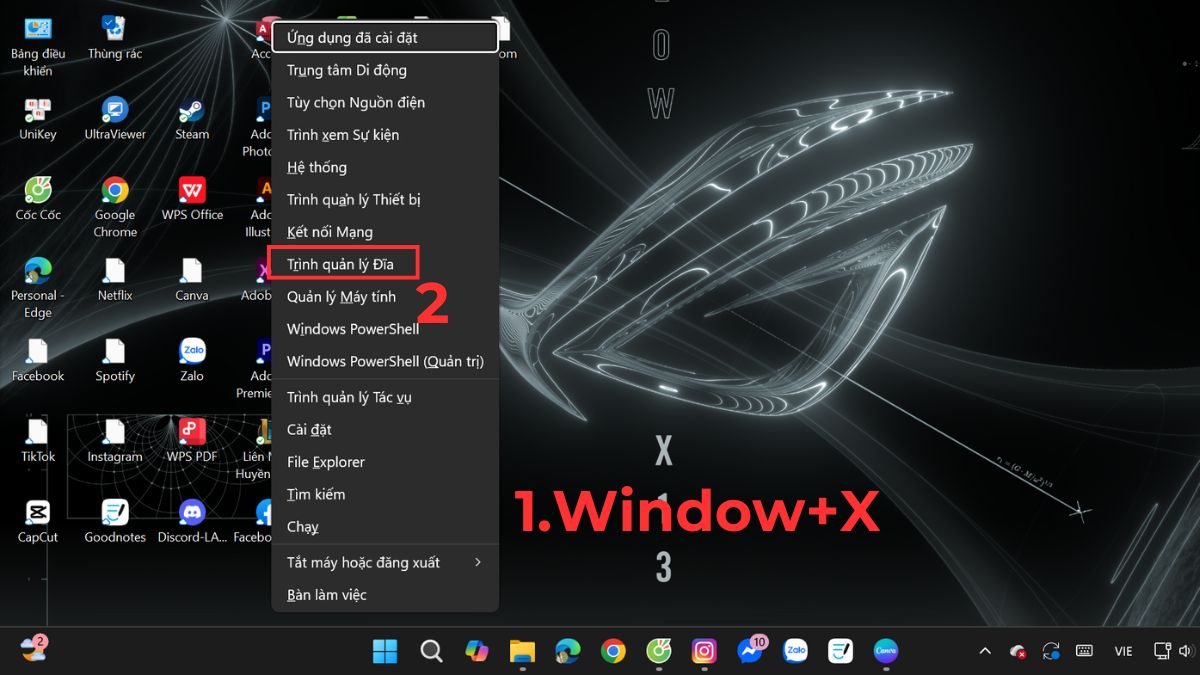The width and height of the screenshot is (1200, 675).
Task: Launch Windows PowerShell from the menu
Action: point(386,329)
